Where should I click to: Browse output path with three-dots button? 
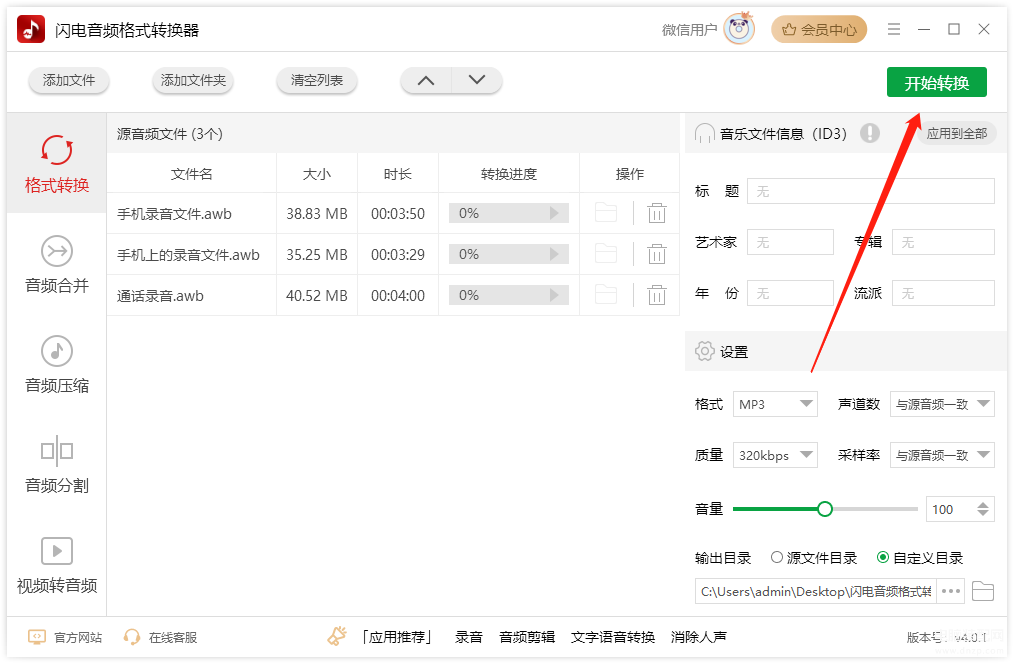[951, 591]
